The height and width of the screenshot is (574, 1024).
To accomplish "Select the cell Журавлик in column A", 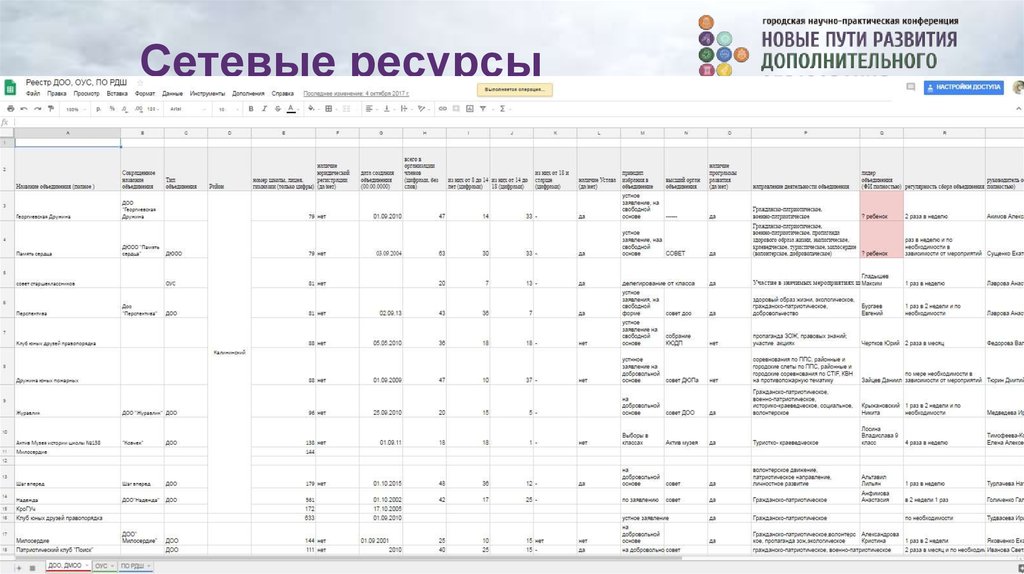I will [x=67, y=401].
